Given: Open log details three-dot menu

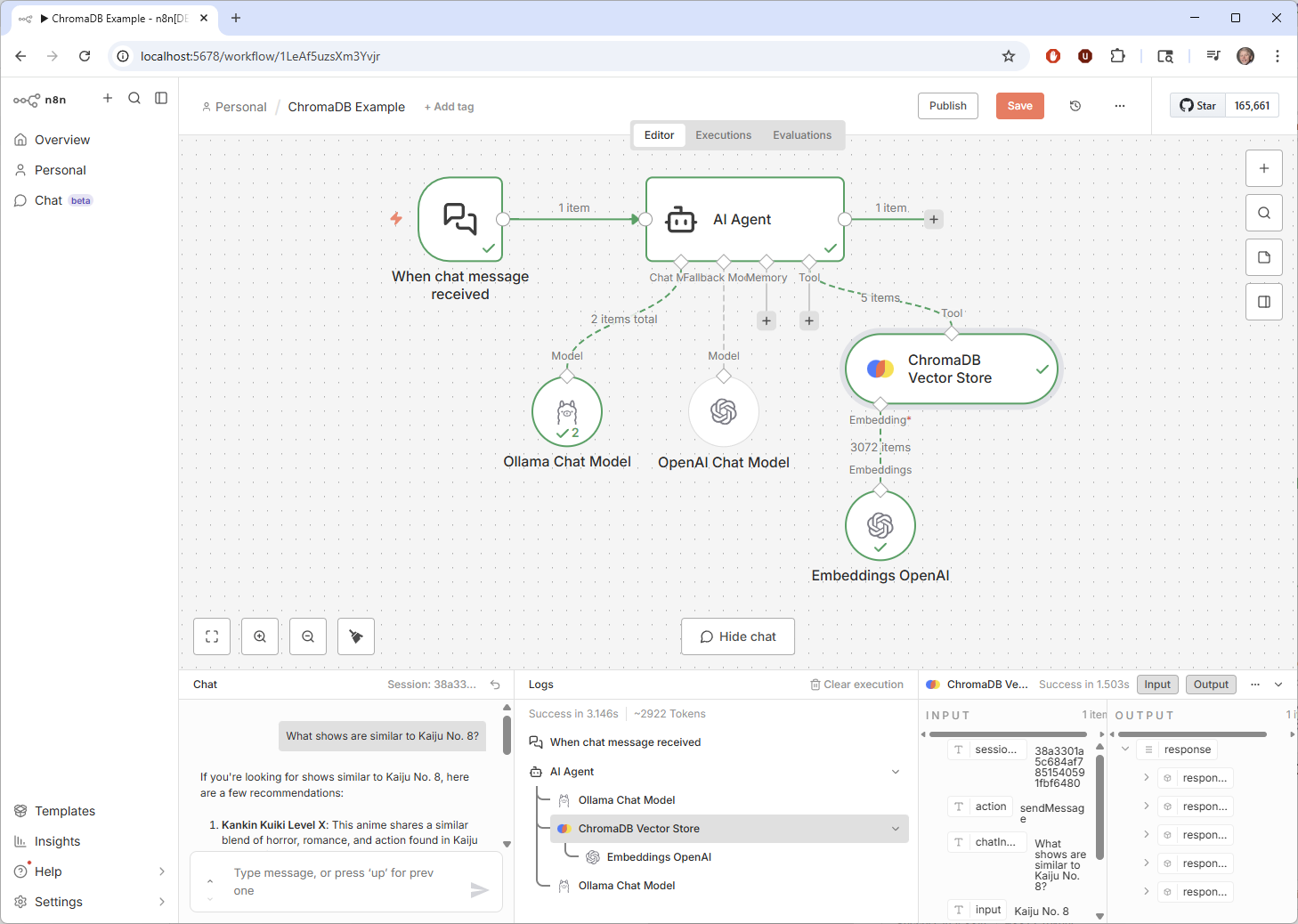Looking at the screenshot, I should pyautogui.click(x=1255, y=685).
